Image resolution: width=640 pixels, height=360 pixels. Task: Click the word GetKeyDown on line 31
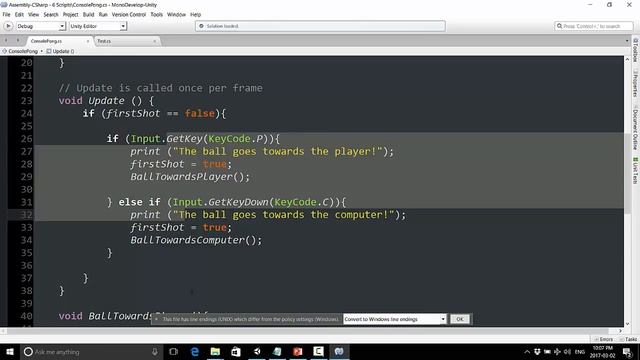[238, 202]
